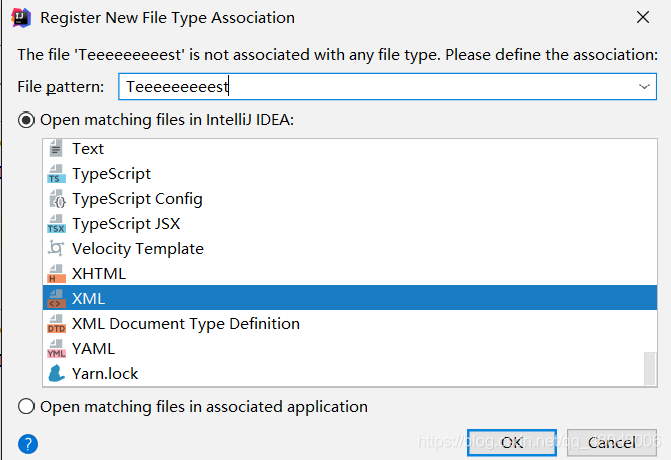The height and width of the screenshot is (460, 671).
Task: Choose Text in the file type list
Action: (x=350, y=148)
